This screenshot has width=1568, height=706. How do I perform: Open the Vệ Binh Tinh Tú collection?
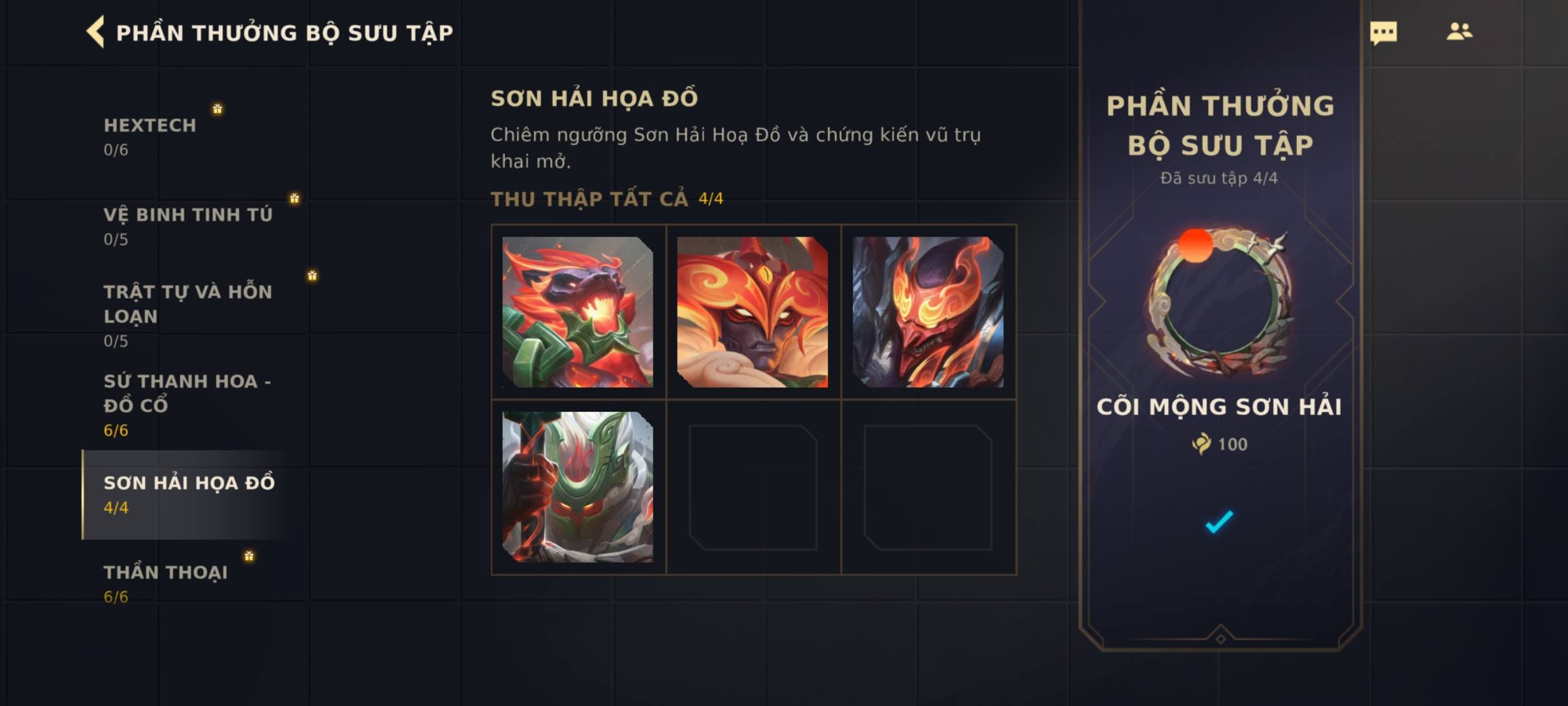[x=189, y=226]
